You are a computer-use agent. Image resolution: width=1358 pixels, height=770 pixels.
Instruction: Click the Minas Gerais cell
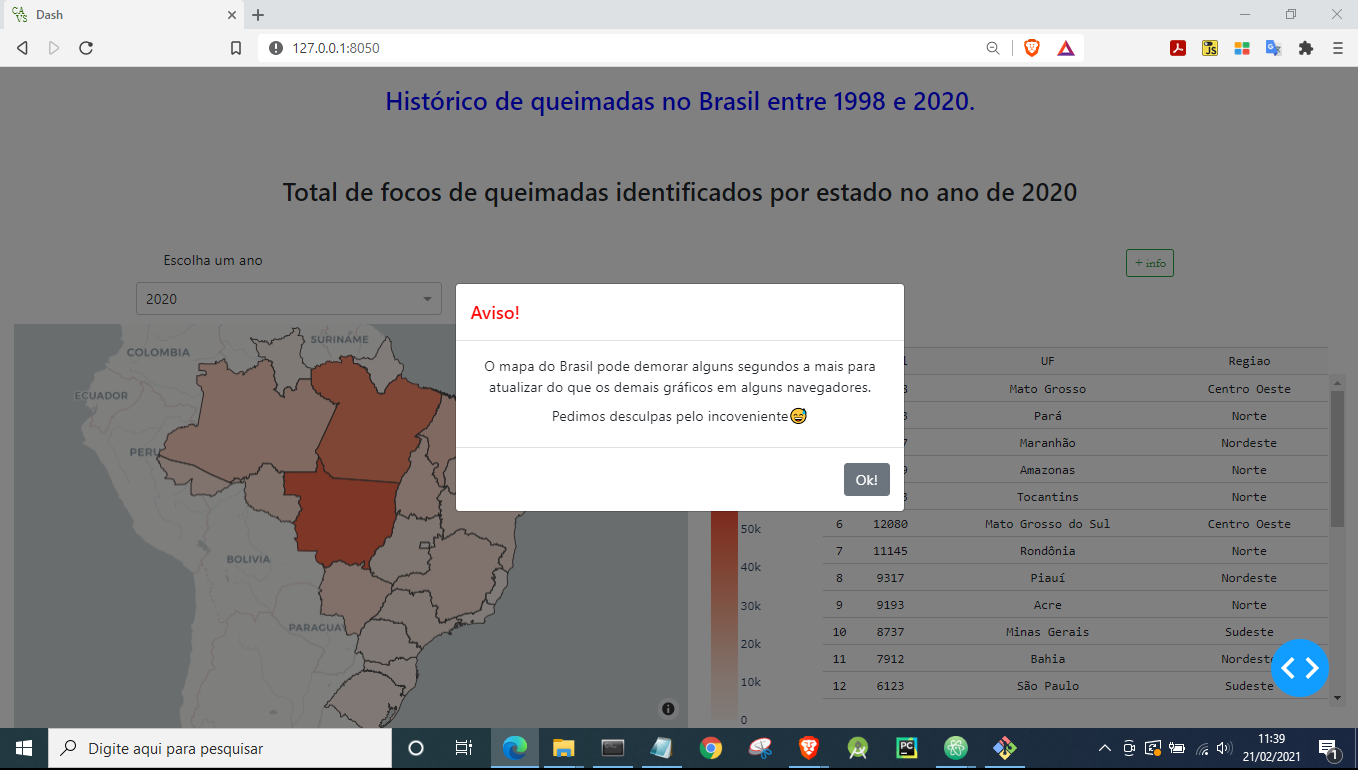click(1047, 631)
